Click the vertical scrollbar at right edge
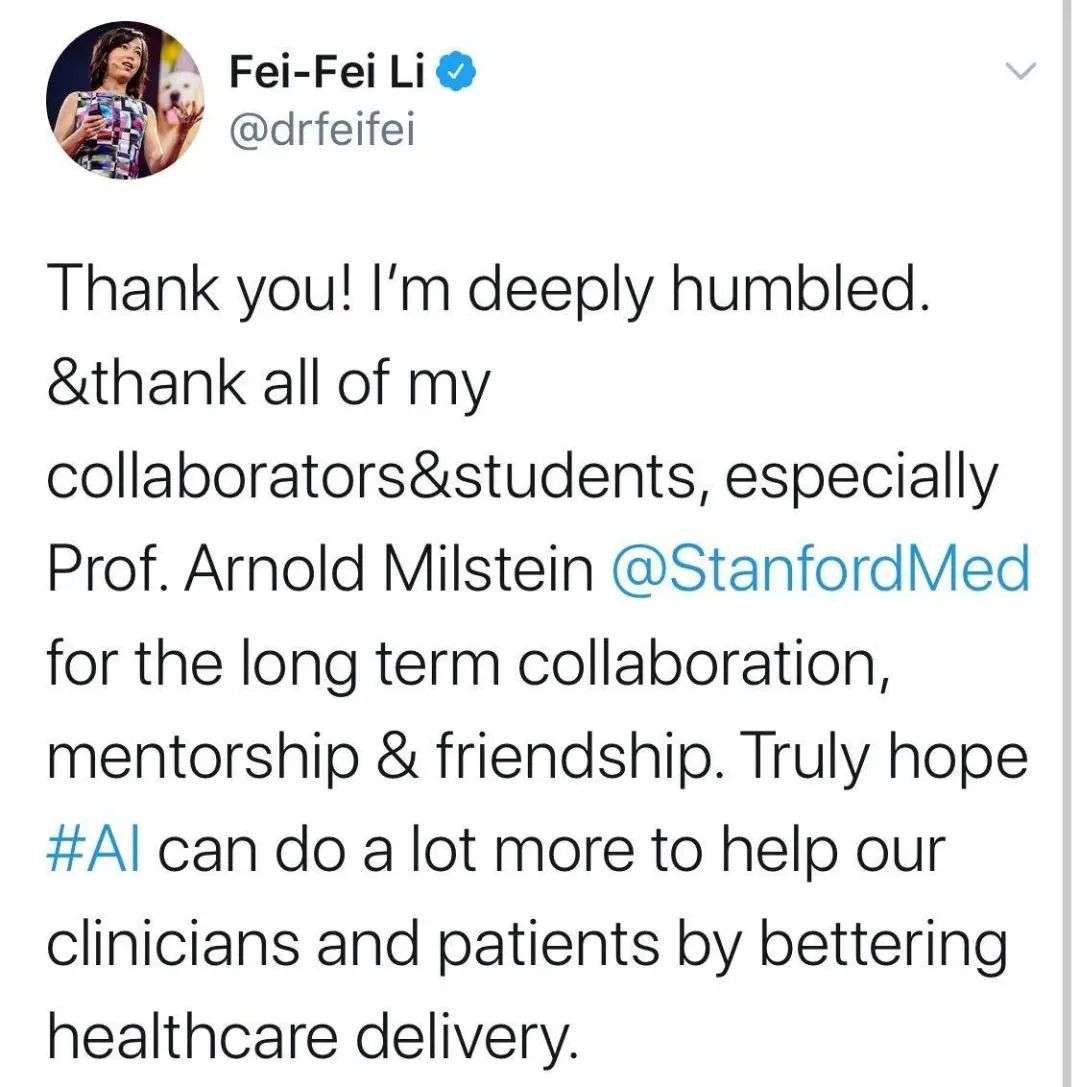 pos(1067,544)
